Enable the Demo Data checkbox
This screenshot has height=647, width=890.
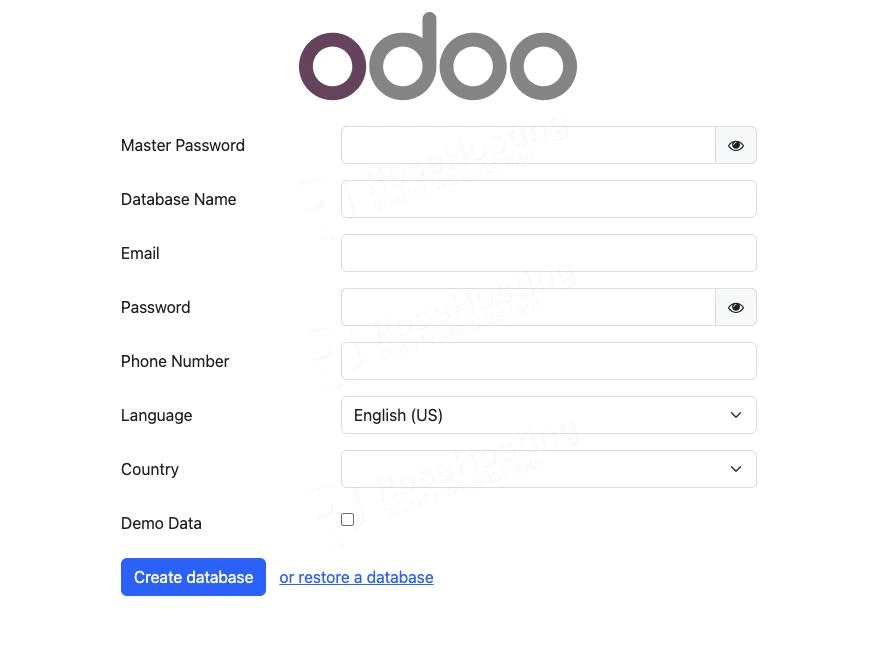click(347, 520)
